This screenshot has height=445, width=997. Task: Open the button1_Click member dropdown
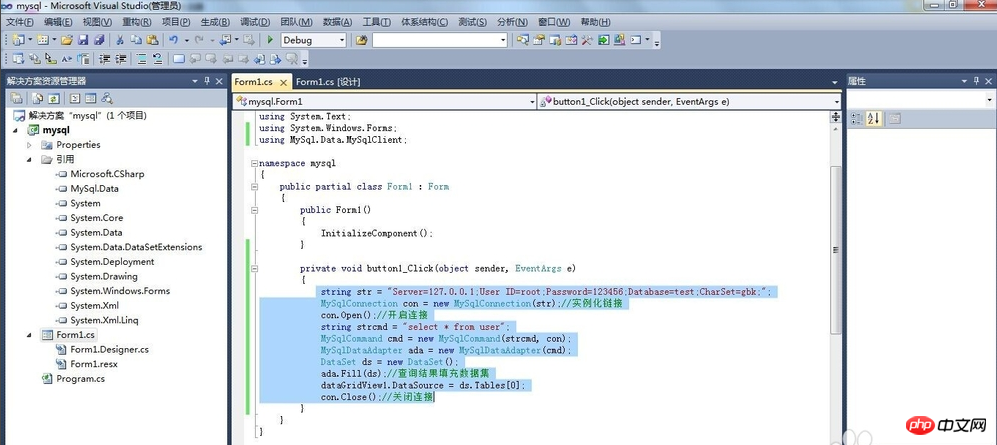[x=837, y=102]
